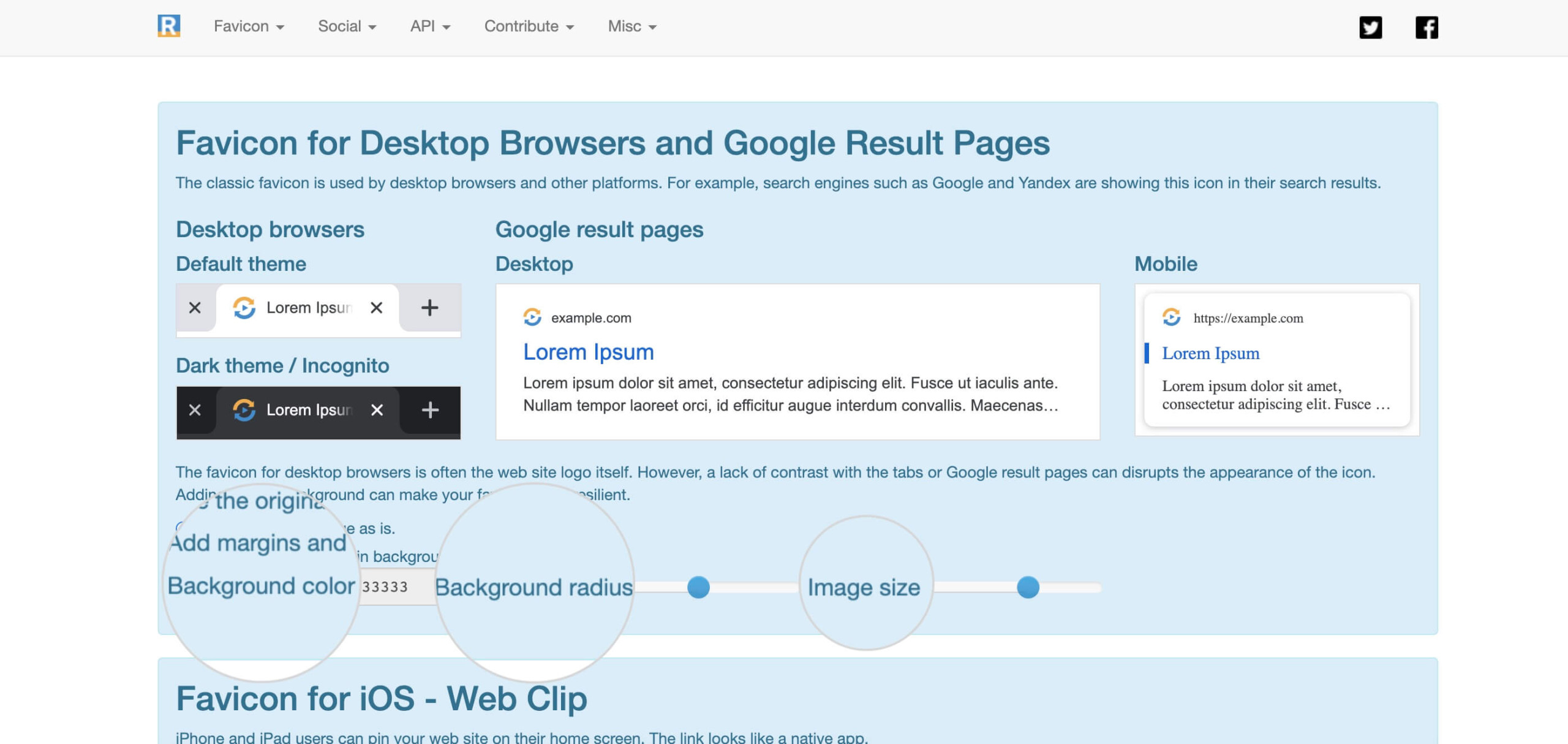Close the Lorem Ipsum tab in Default theme preview

pyautogui.click(x=377, y=308)
